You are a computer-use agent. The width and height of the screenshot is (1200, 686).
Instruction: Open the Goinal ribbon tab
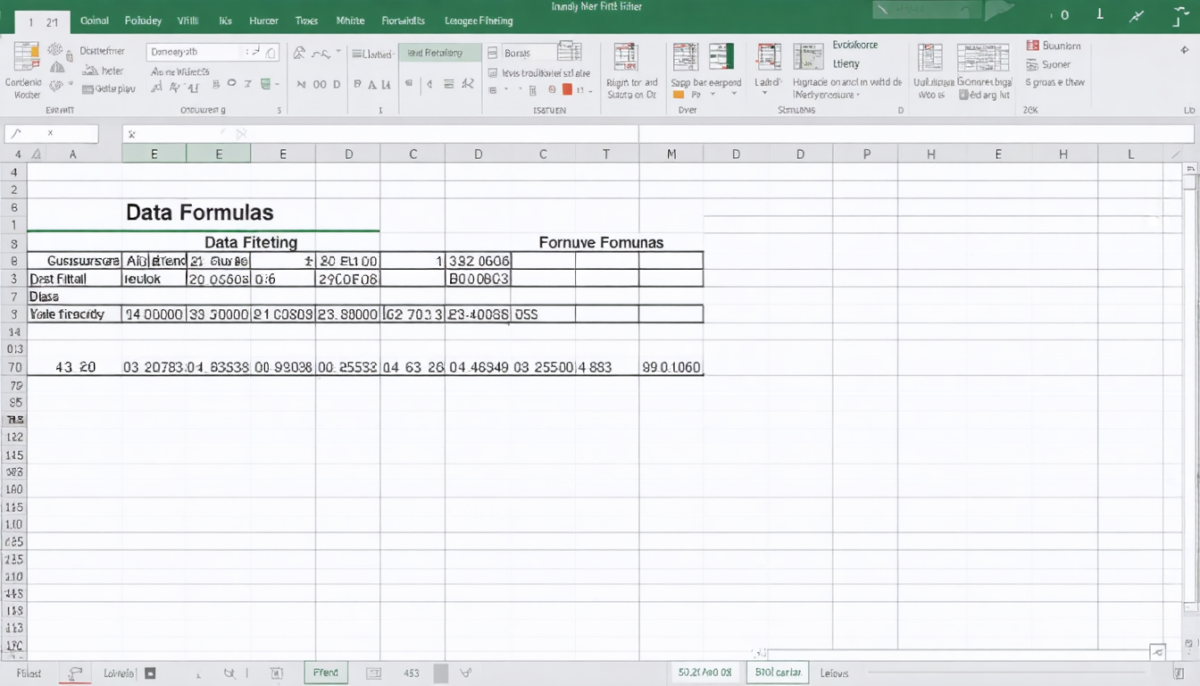tap(94, 20)
